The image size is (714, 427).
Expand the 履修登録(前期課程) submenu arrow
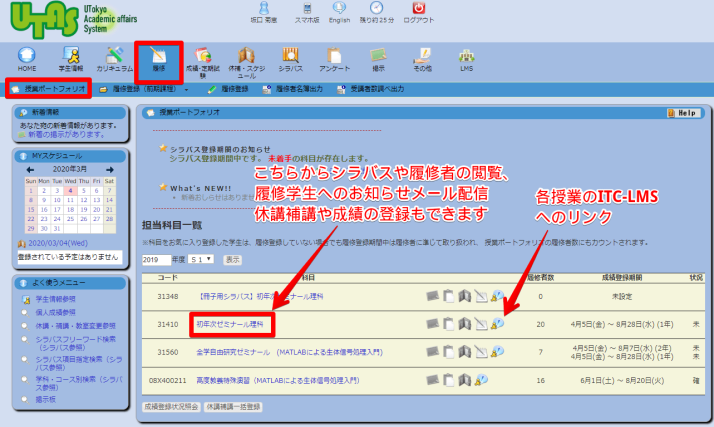[187, 89]
